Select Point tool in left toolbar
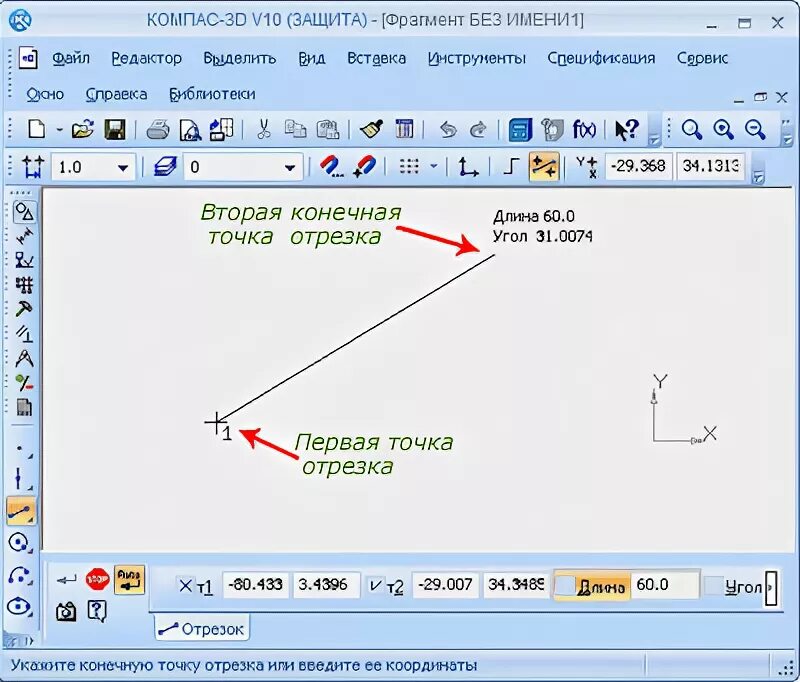The image size is (800, 682). tap(20, 449)
